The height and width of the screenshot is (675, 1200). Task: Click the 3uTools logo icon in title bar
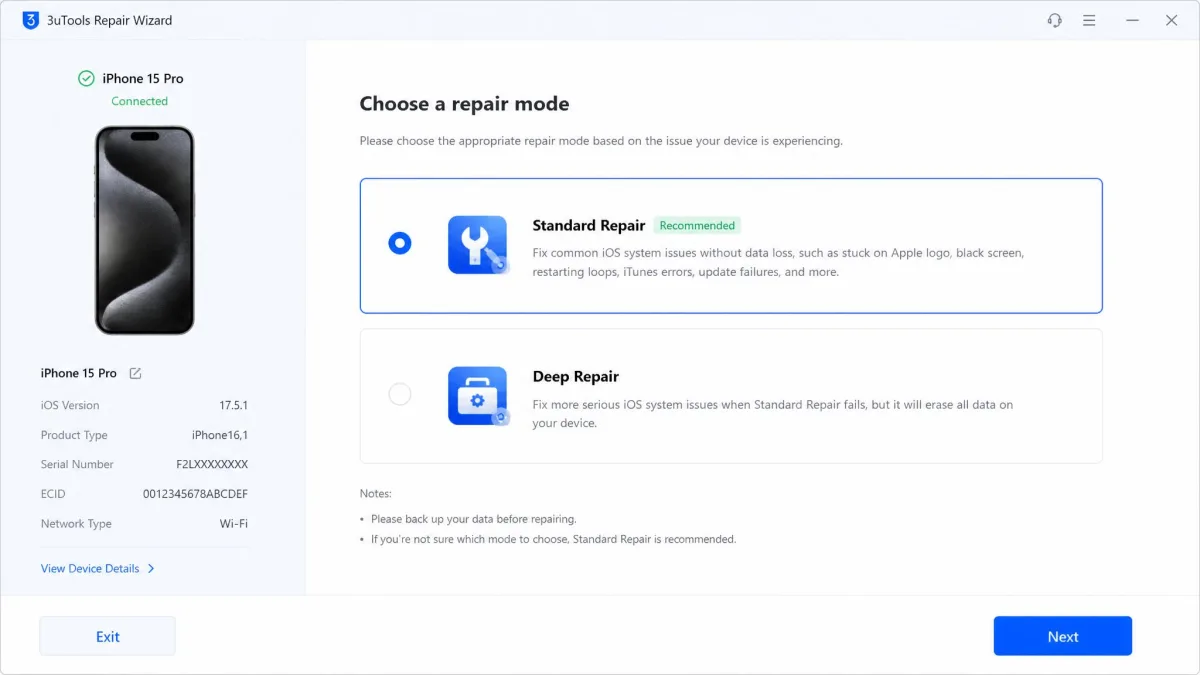[30, 20]
